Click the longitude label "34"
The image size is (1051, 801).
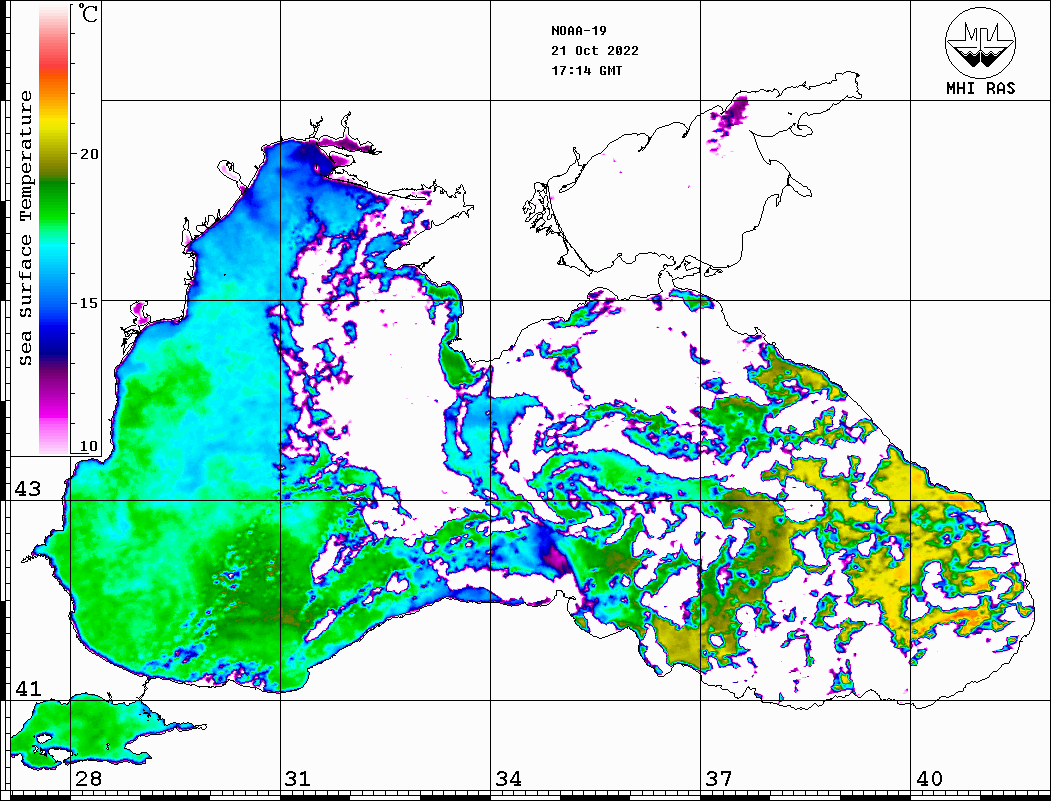point(507,779)
